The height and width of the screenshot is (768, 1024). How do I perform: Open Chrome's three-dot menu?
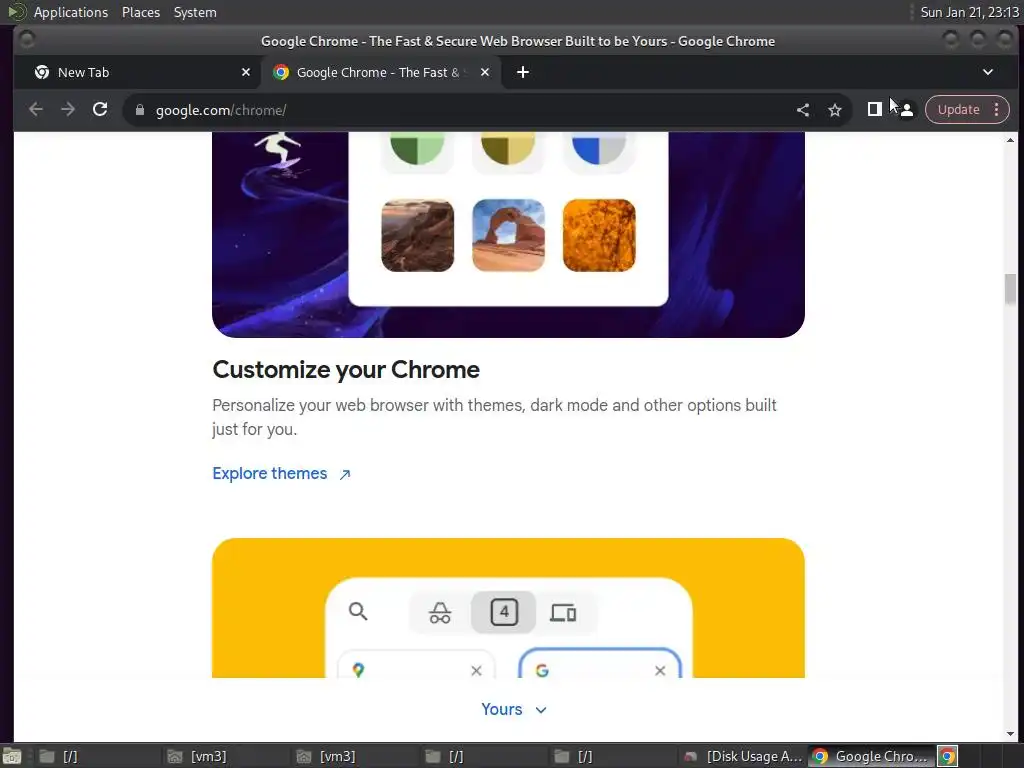coord(997,110)
